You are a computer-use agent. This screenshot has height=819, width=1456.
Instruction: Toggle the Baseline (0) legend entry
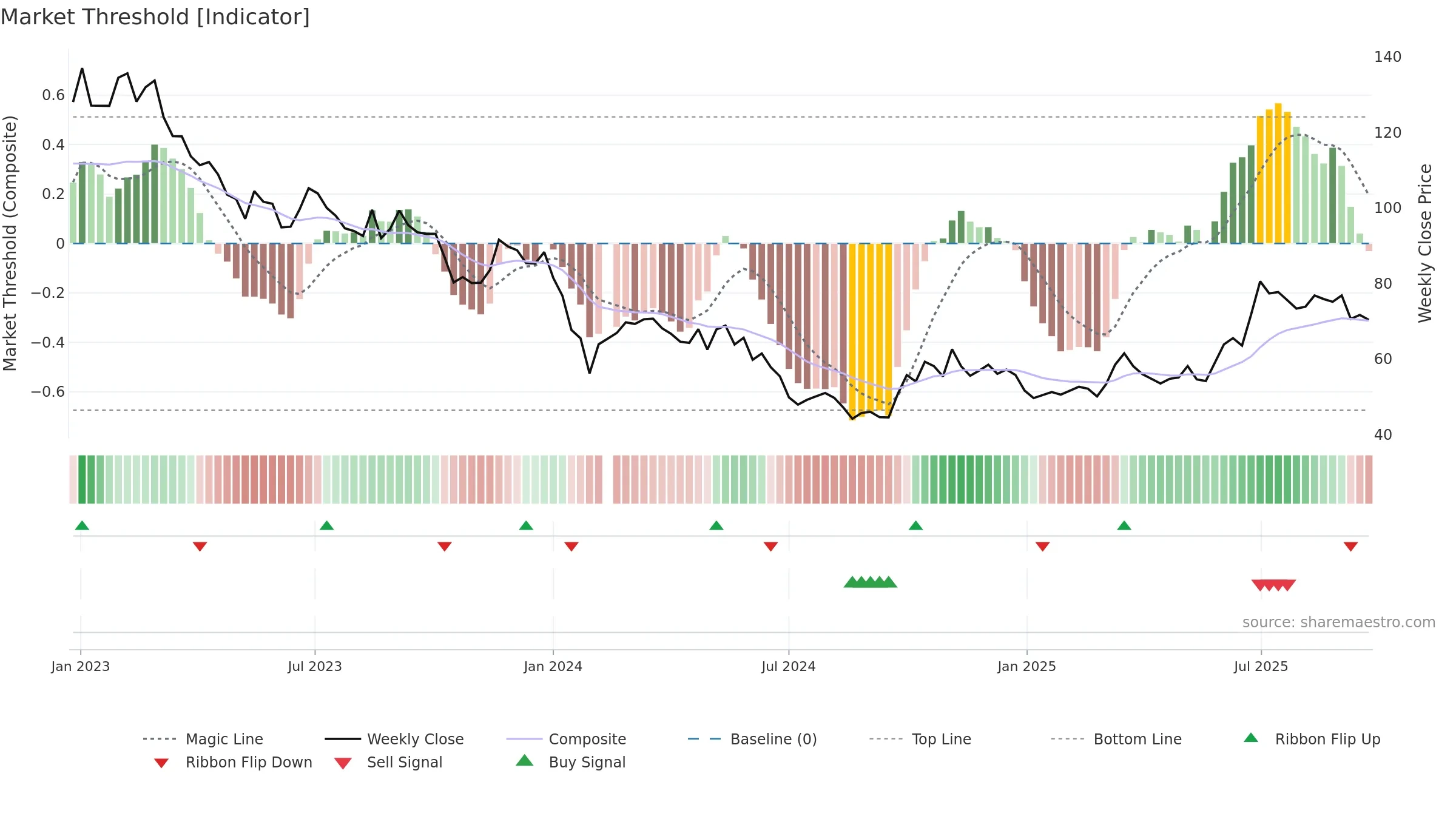(x=752, y=739)
